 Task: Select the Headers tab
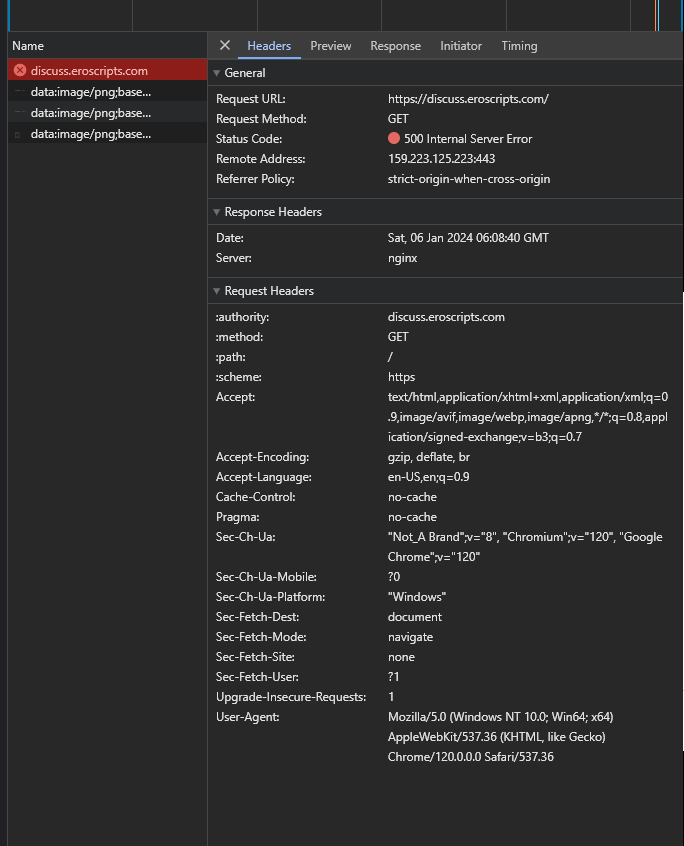[269, 46]
